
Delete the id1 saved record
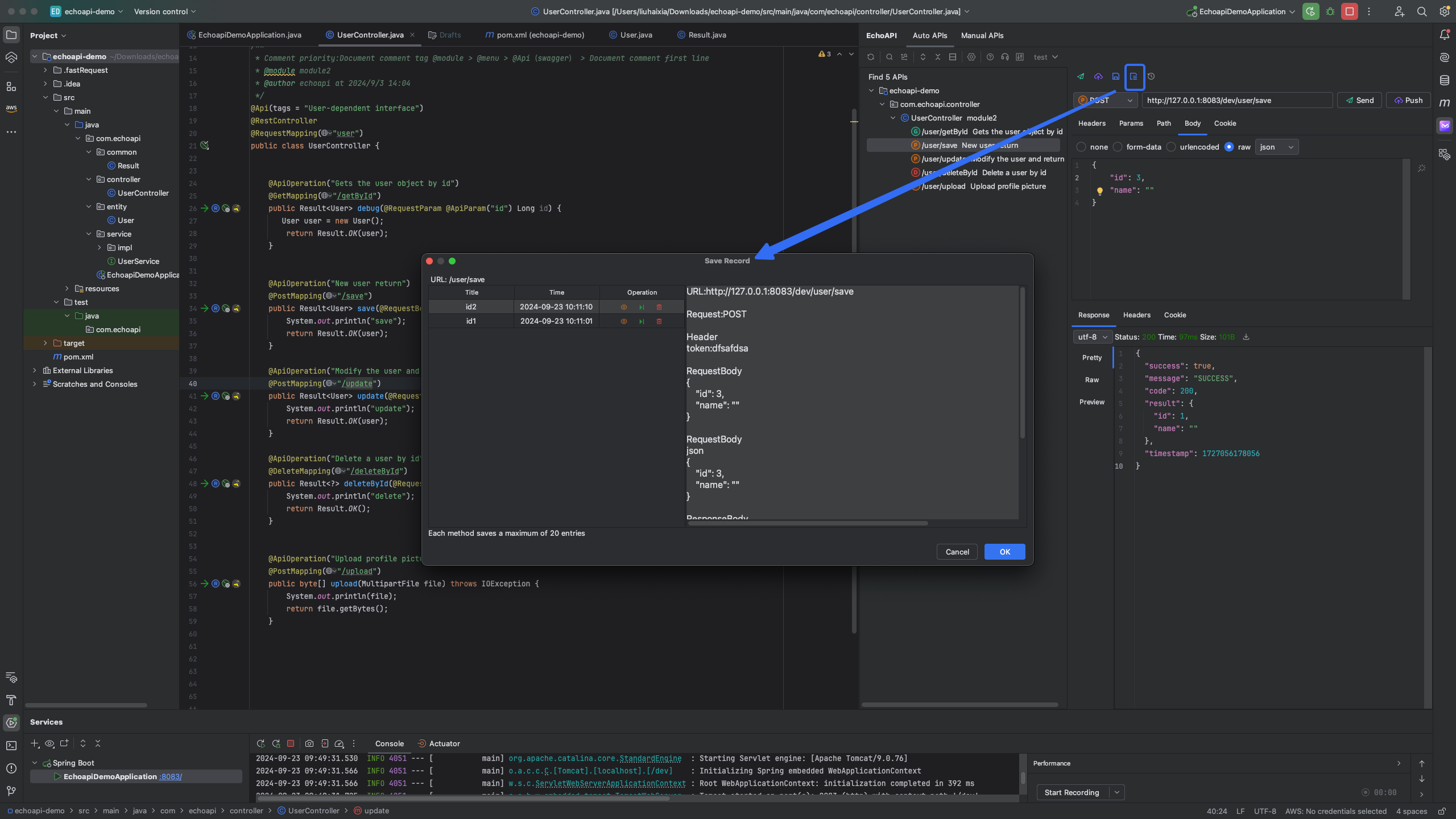tap(659, 321)
